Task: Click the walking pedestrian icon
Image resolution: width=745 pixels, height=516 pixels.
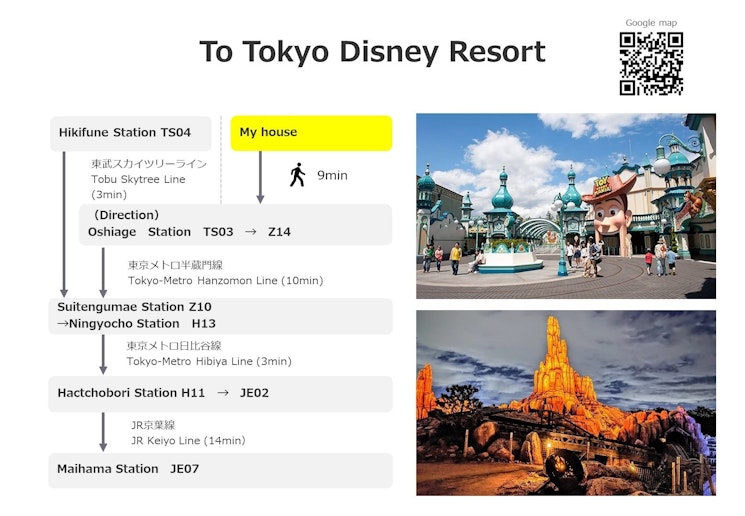Action: point(297,175)
